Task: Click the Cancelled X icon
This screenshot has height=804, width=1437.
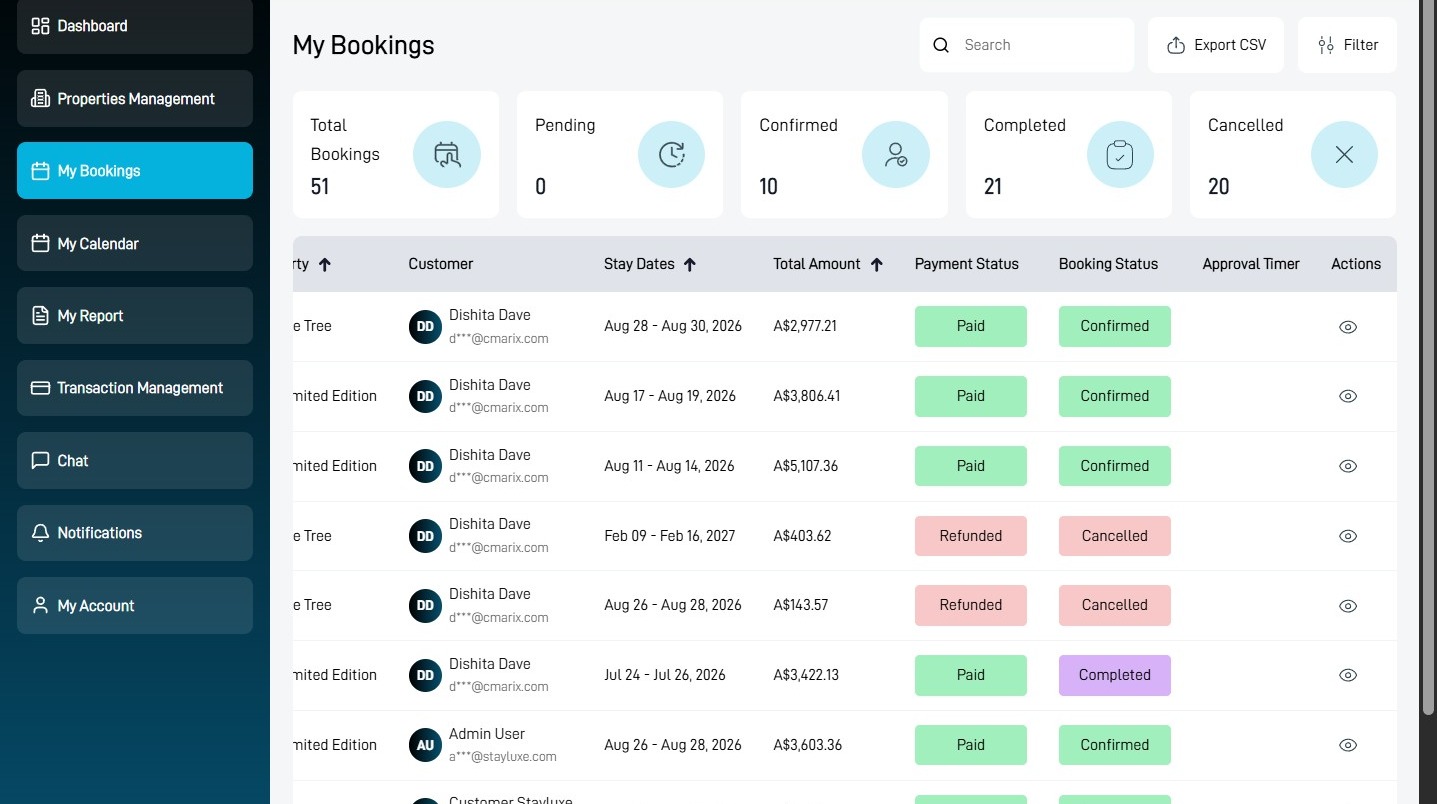Action: [1344, 155]
